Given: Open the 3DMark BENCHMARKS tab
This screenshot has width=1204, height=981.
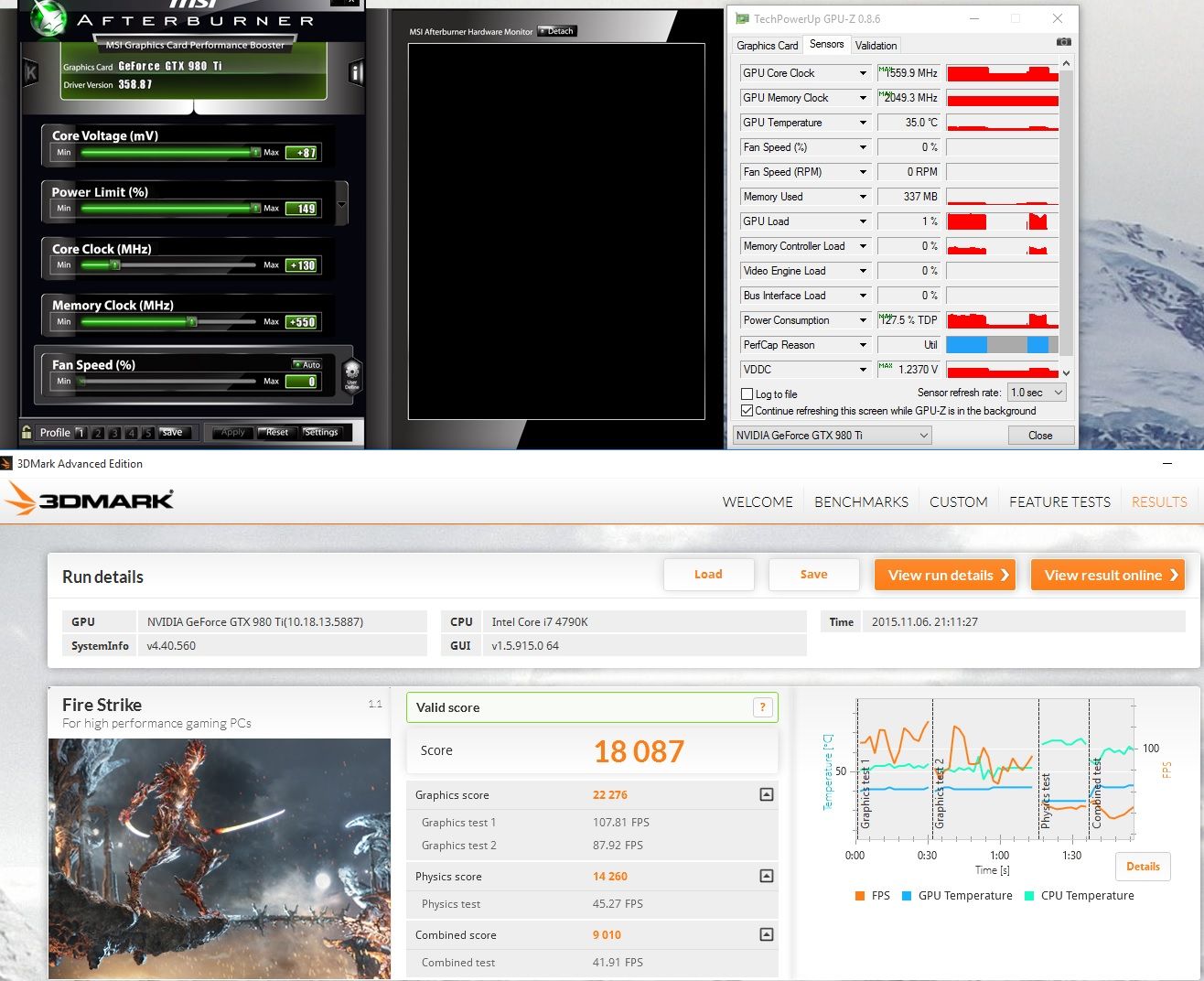Looking at the screenshot, I should coord(861,501).
